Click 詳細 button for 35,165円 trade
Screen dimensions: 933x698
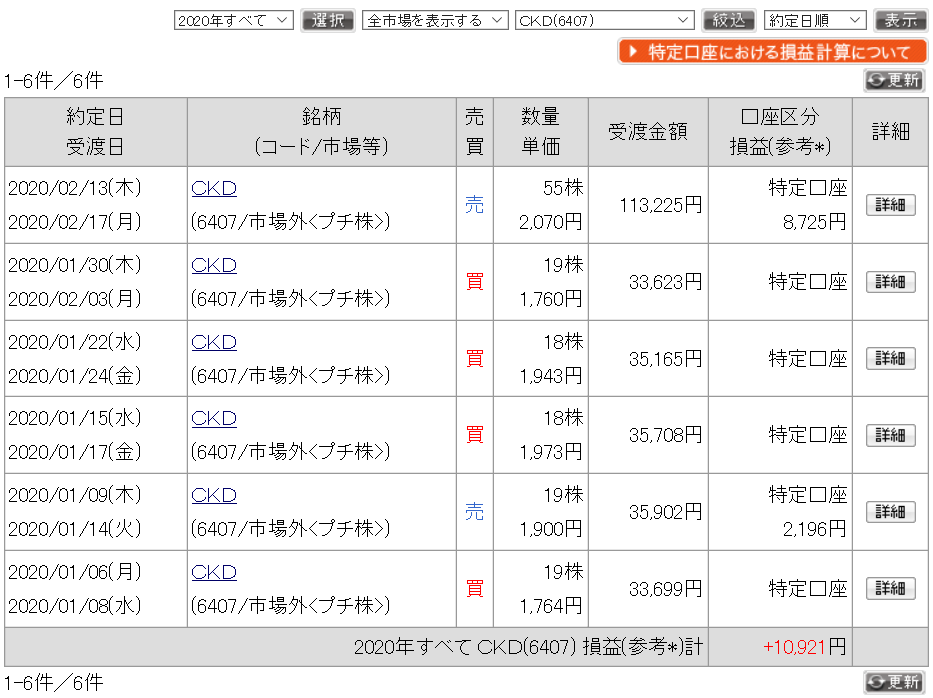(x=890, y=358)
